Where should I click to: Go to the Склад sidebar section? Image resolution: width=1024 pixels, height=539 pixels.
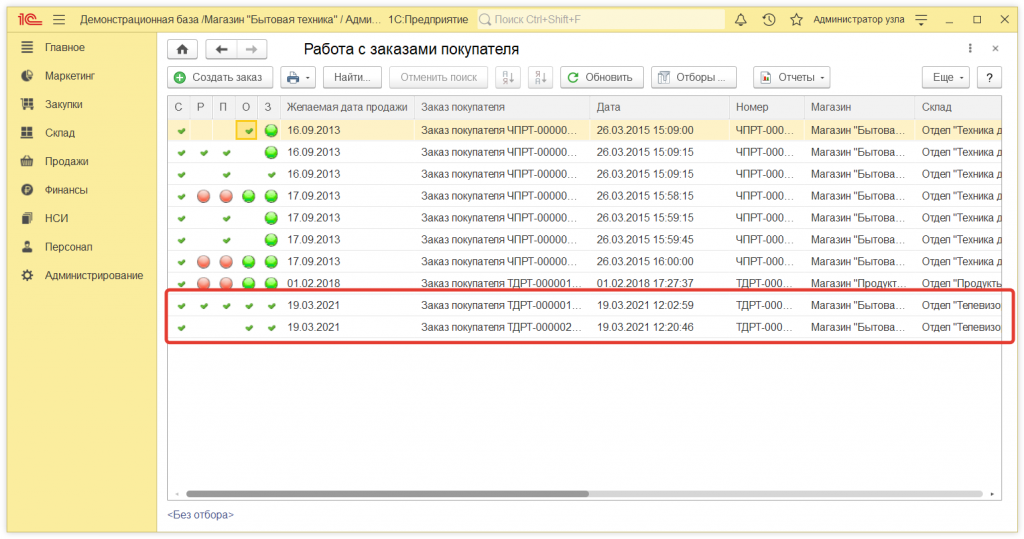pos(59,133)
